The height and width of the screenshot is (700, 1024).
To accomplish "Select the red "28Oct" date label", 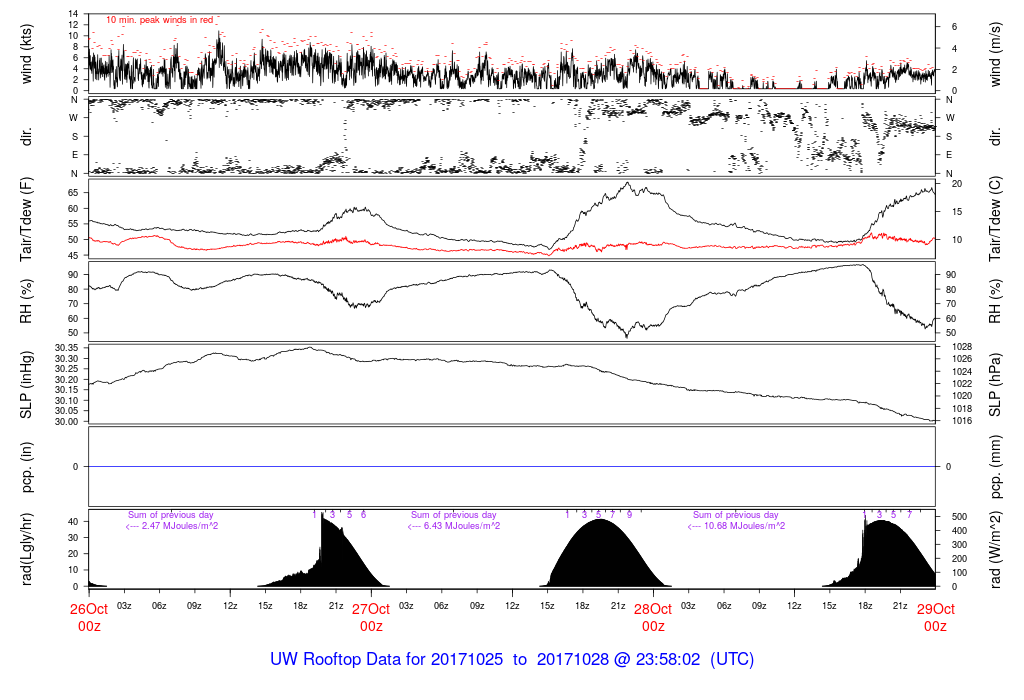I will [653, 609].
